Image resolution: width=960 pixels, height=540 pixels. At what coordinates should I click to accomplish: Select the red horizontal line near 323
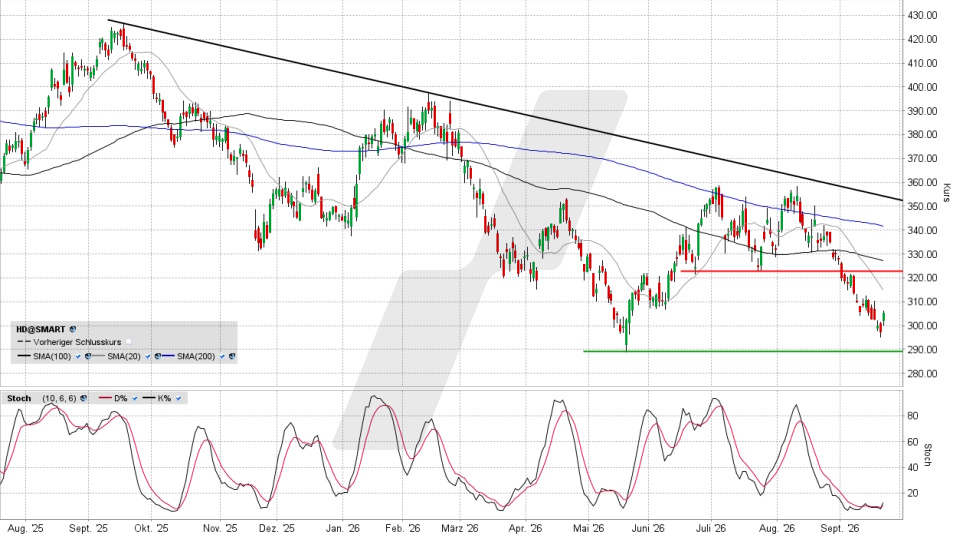[x=791, y=271]
